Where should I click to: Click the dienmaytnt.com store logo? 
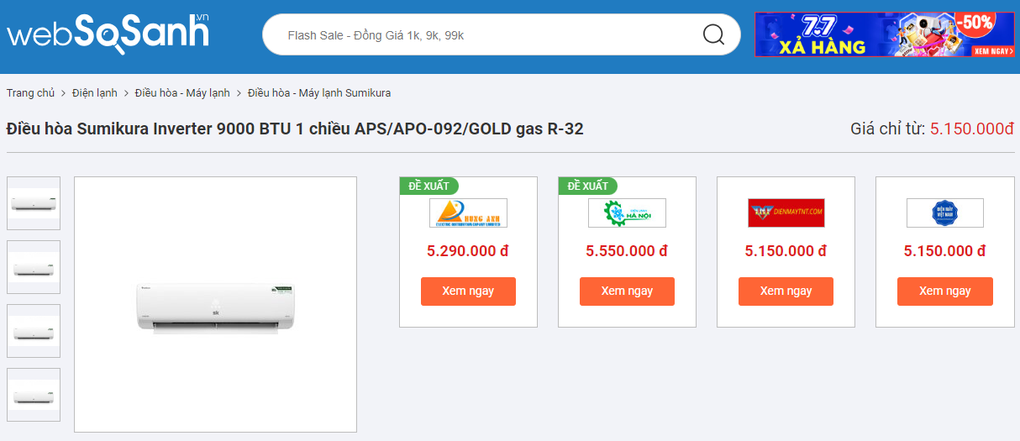click(x=786, y=213)
